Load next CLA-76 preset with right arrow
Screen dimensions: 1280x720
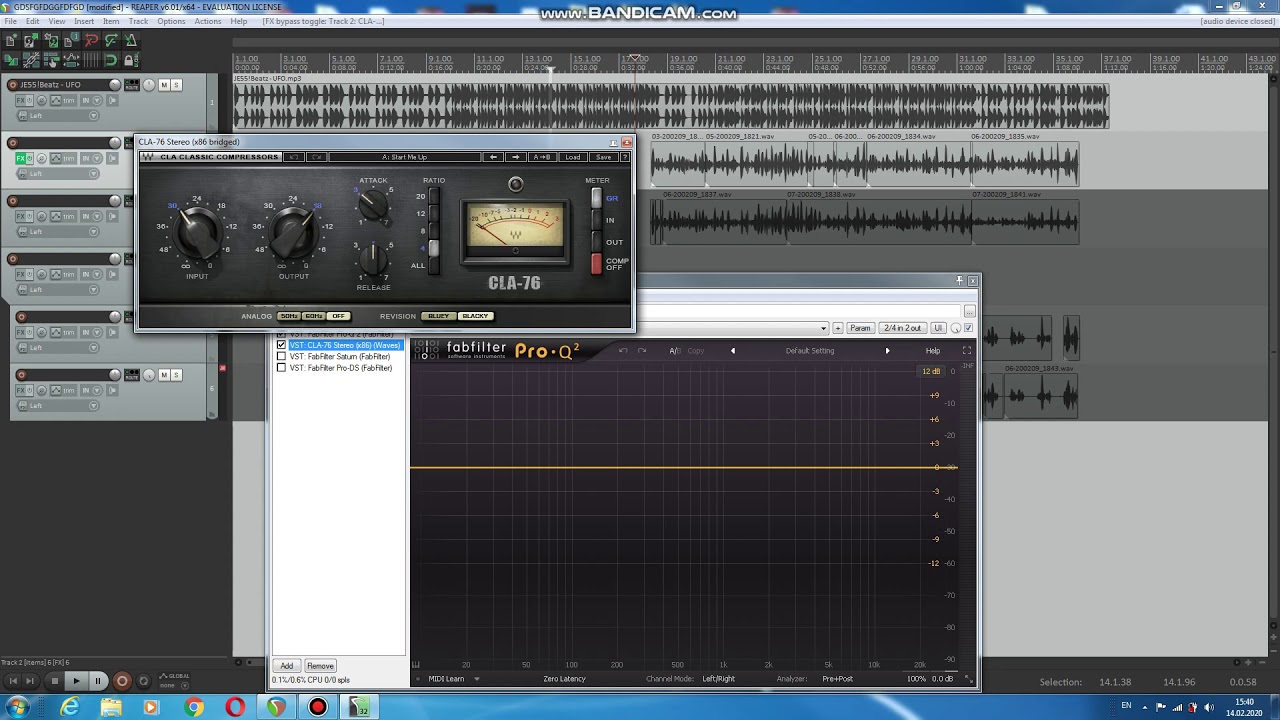pos(516,157)
